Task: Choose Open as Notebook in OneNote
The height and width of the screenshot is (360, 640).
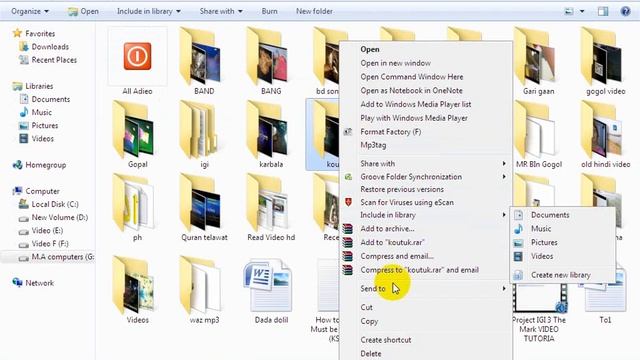Action: click(x=411, y=91)
